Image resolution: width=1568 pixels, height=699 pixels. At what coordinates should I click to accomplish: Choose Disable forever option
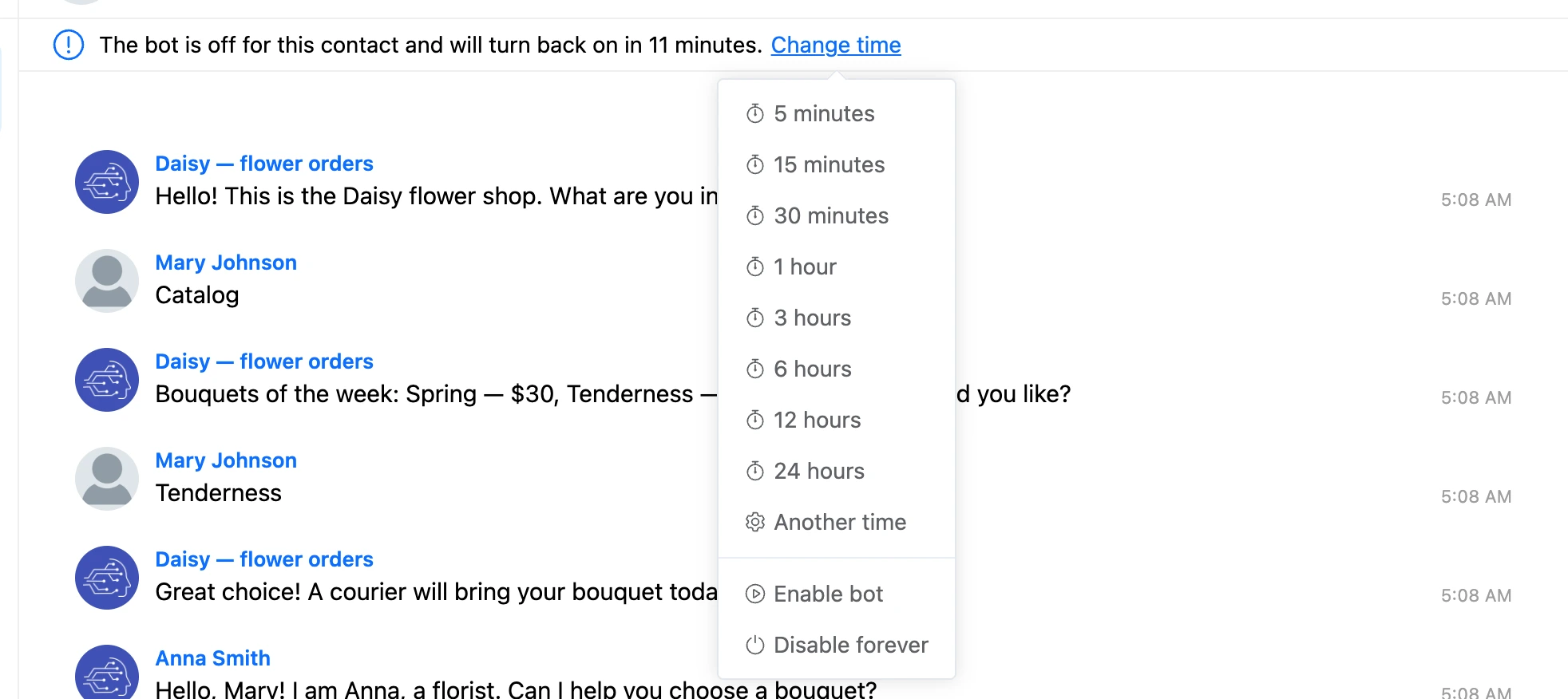[837, 645]
